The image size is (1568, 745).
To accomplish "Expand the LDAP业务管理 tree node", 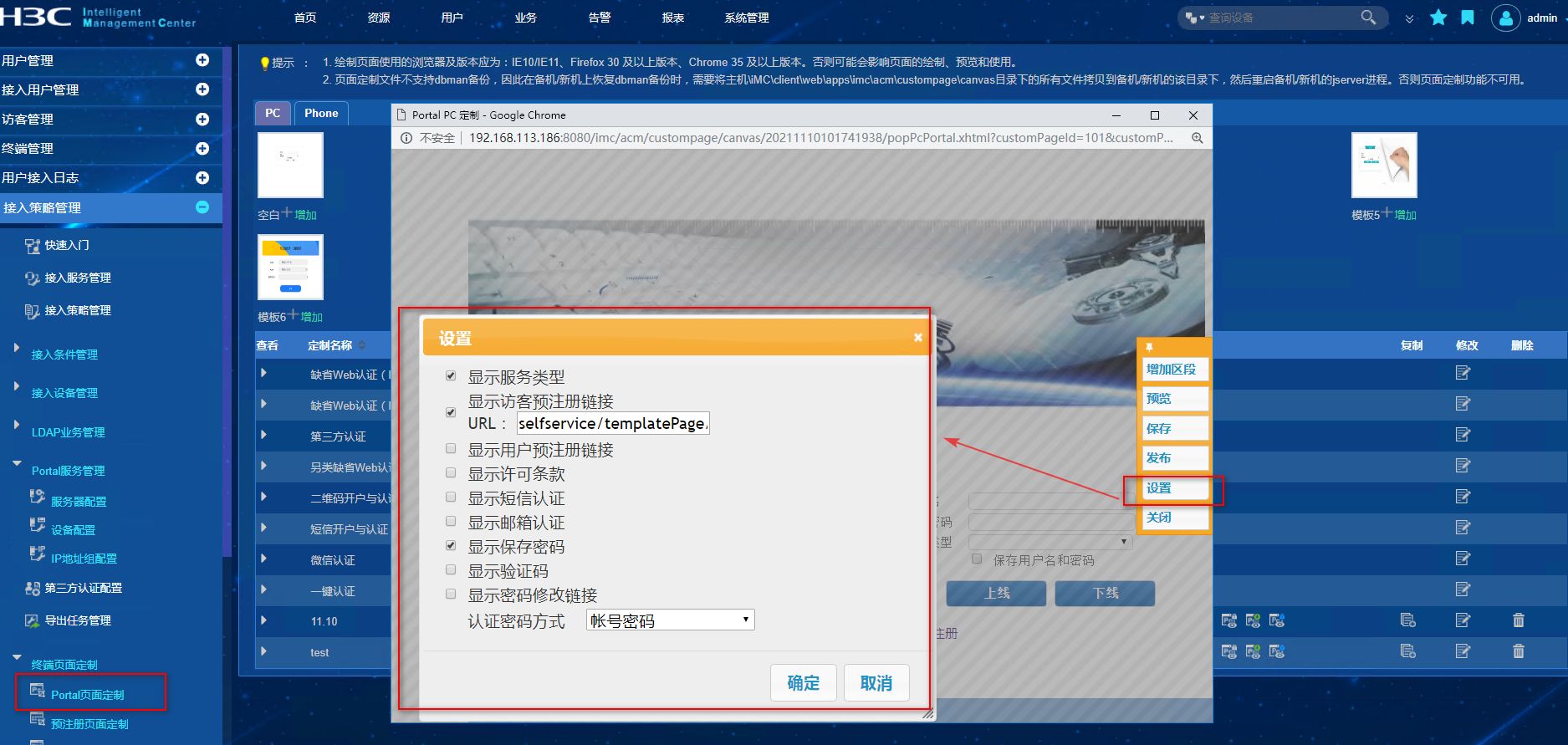I will coord(16,425).
